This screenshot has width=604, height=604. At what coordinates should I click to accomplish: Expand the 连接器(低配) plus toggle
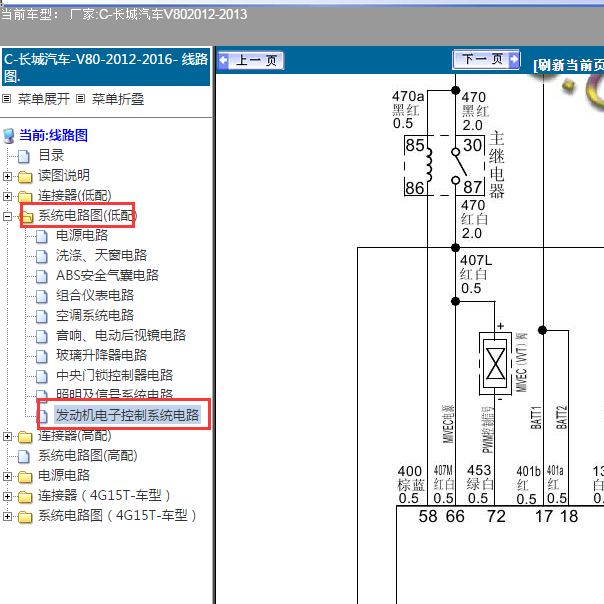pyautogui.click(x=7, y=196)
